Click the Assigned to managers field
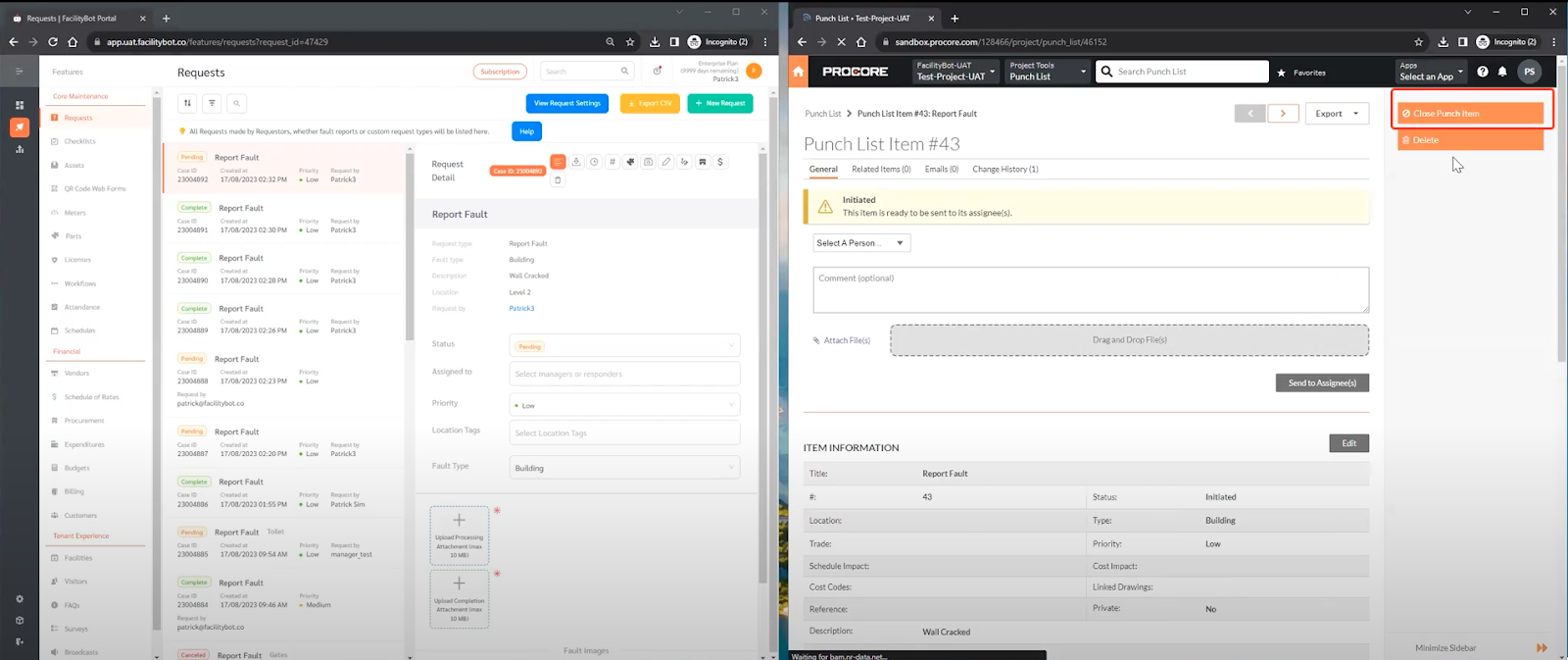The height and width of the screenshot is (660, 1568). click(x=624, y=374)
